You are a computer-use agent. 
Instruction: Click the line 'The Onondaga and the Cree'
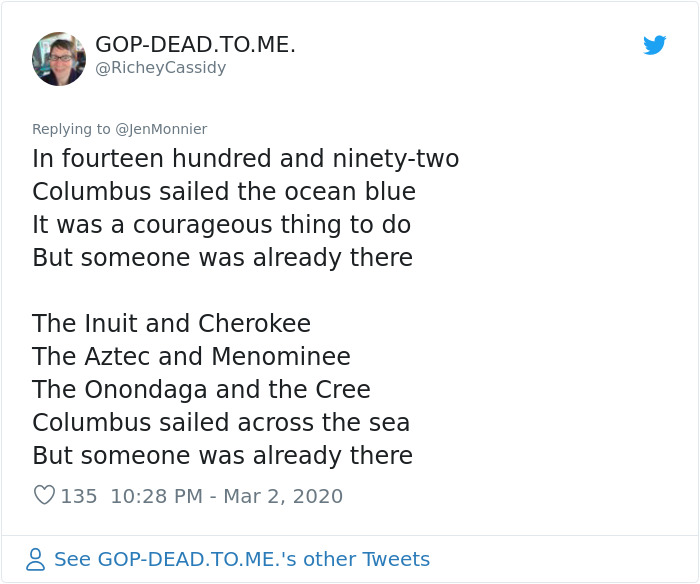pyautogui.click(x=201, y=390)
